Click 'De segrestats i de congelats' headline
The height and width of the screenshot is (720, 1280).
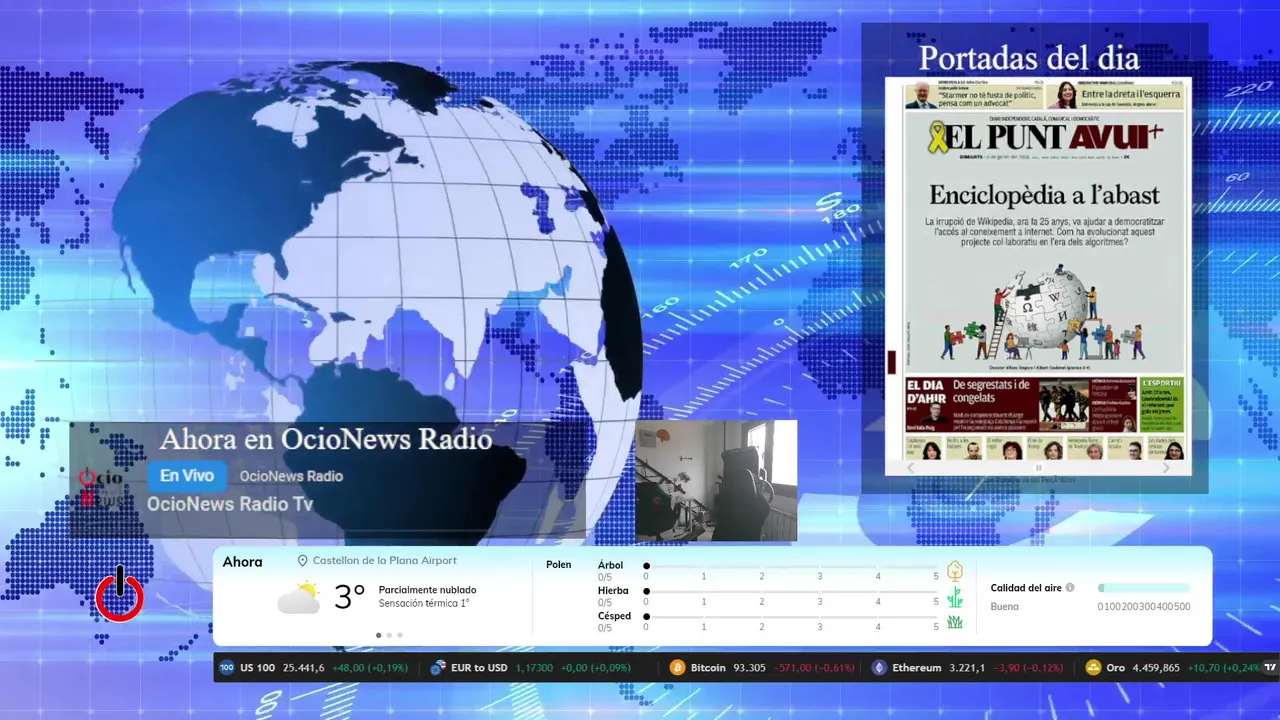click(x=992, y=391)
